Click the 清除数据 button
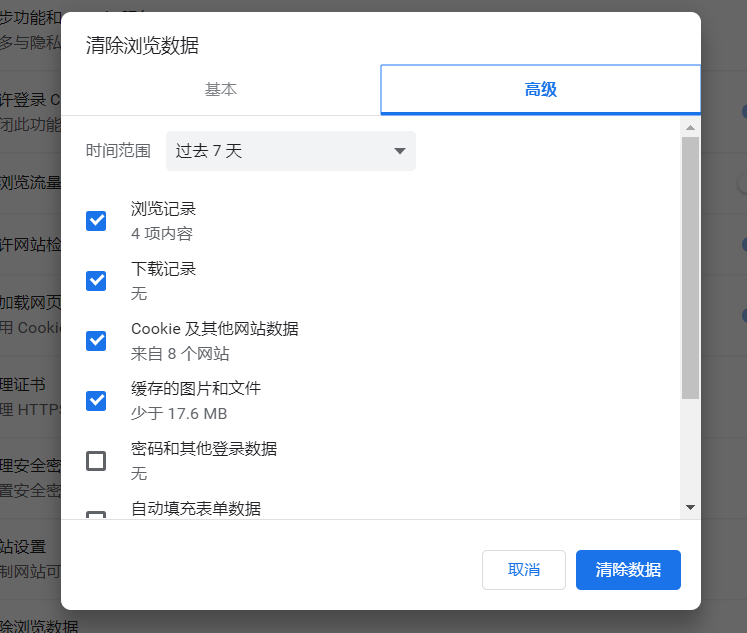Screen dimensions: 747x633 [x=628, y=570]
